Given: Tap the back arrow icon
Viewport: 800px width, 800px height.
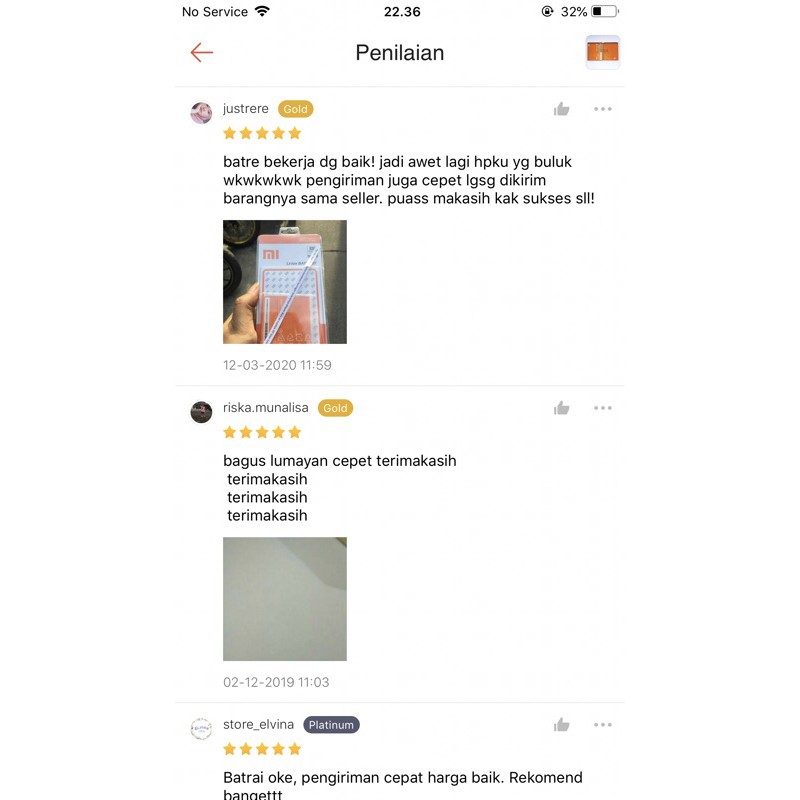Looking at the screenshot, I should [202, 53].
